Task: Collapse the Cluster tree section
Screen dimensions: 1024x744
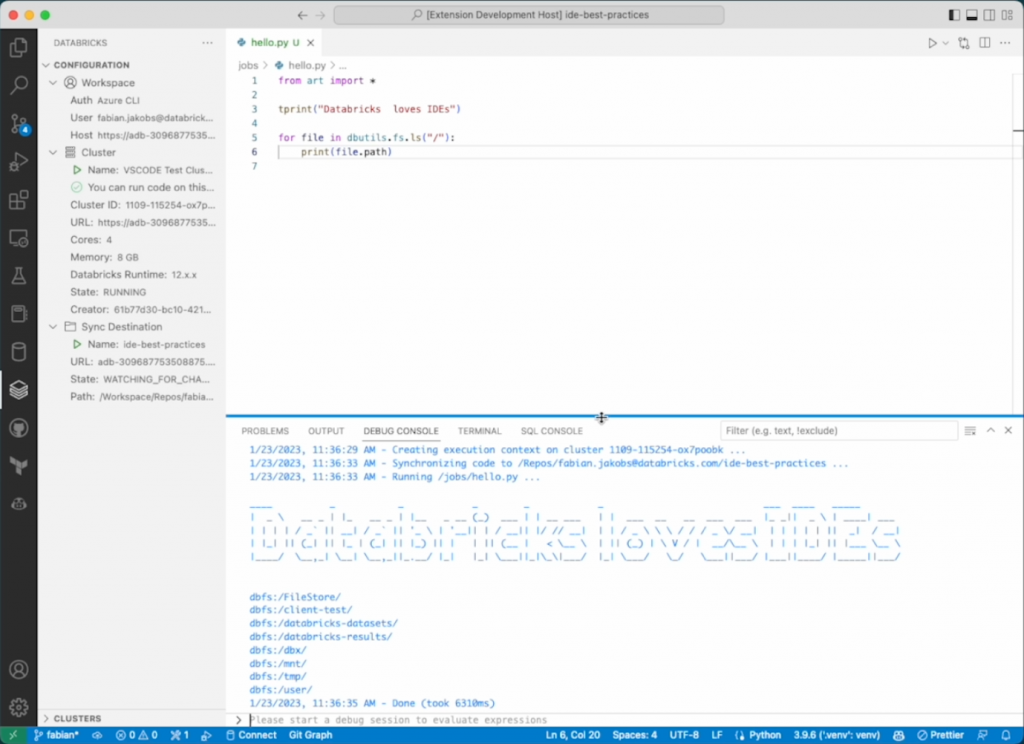Action: (x=54, y=152)
